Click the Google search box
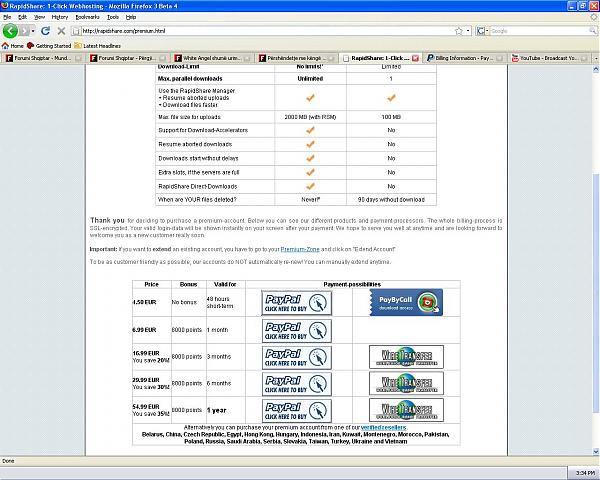The height and width of the screenshot is (480, 600). pyautogui.click(x=540, y=31)
